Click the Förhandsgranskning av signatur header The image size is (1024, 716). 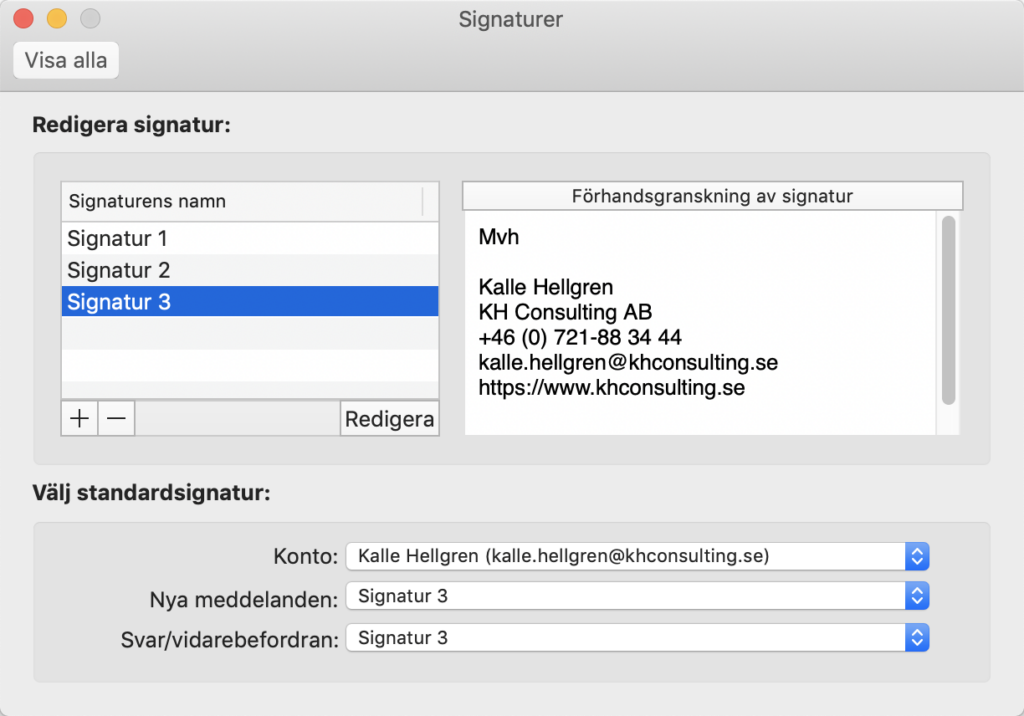pyautogui.click(x=712, y=196)
